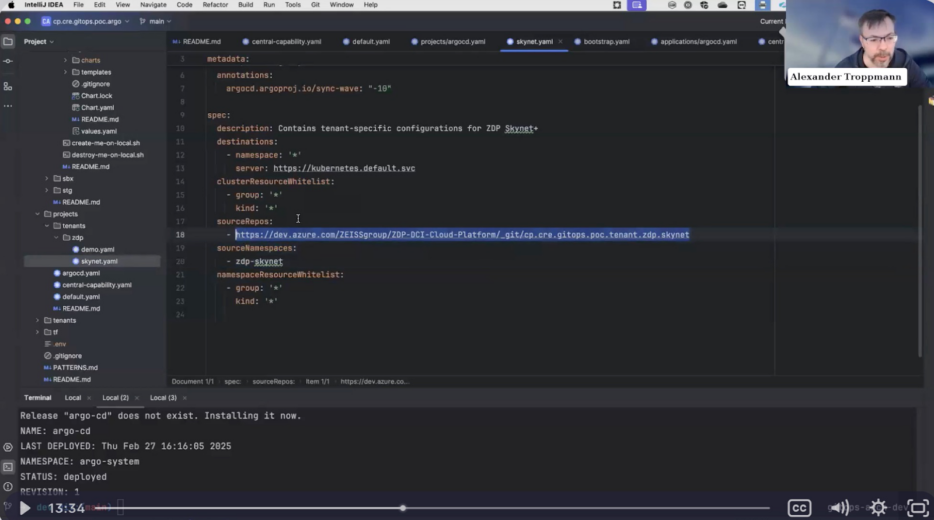Expand the stg folder
Screen dimensions: 934x520
pos(47,191)
